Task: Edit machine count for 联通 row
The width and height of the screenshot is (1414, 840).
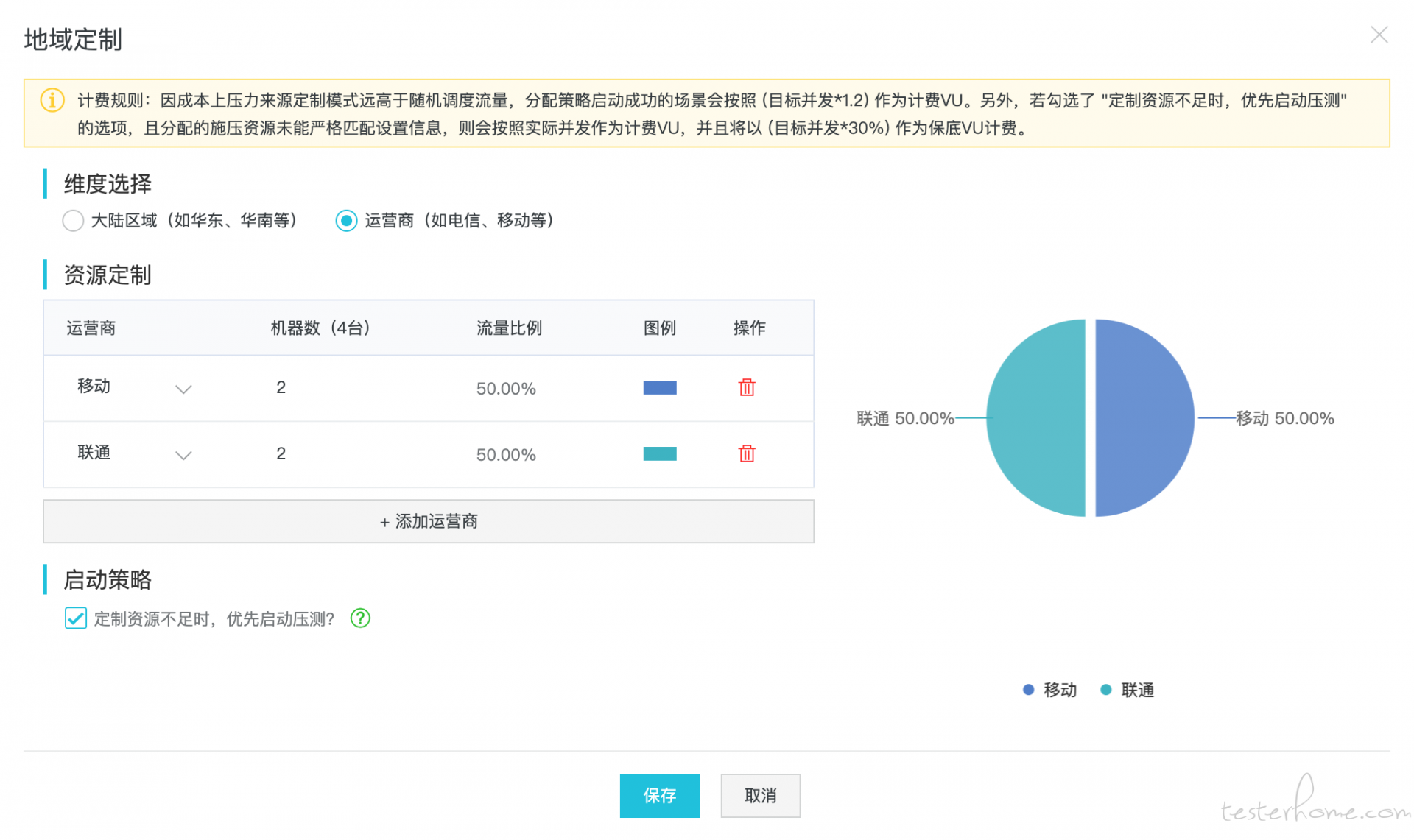Action: [x=281, y=453]
